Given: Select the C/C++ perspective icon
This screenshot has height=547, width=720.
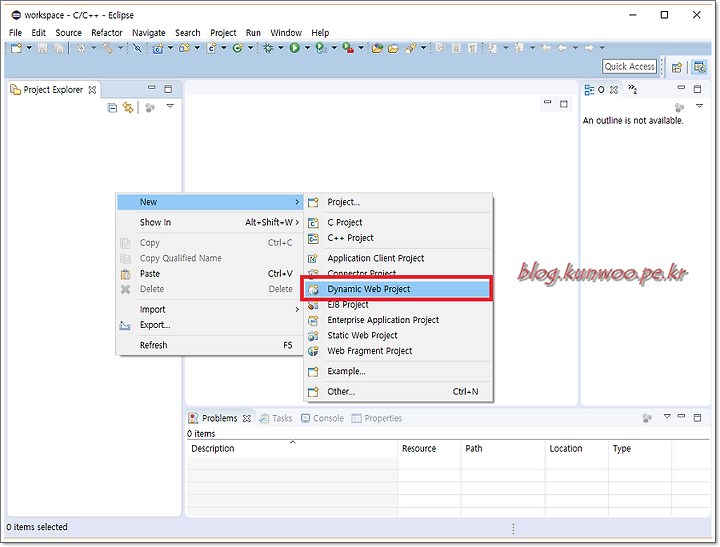Looking at the screenshot, I should point(699,67).
